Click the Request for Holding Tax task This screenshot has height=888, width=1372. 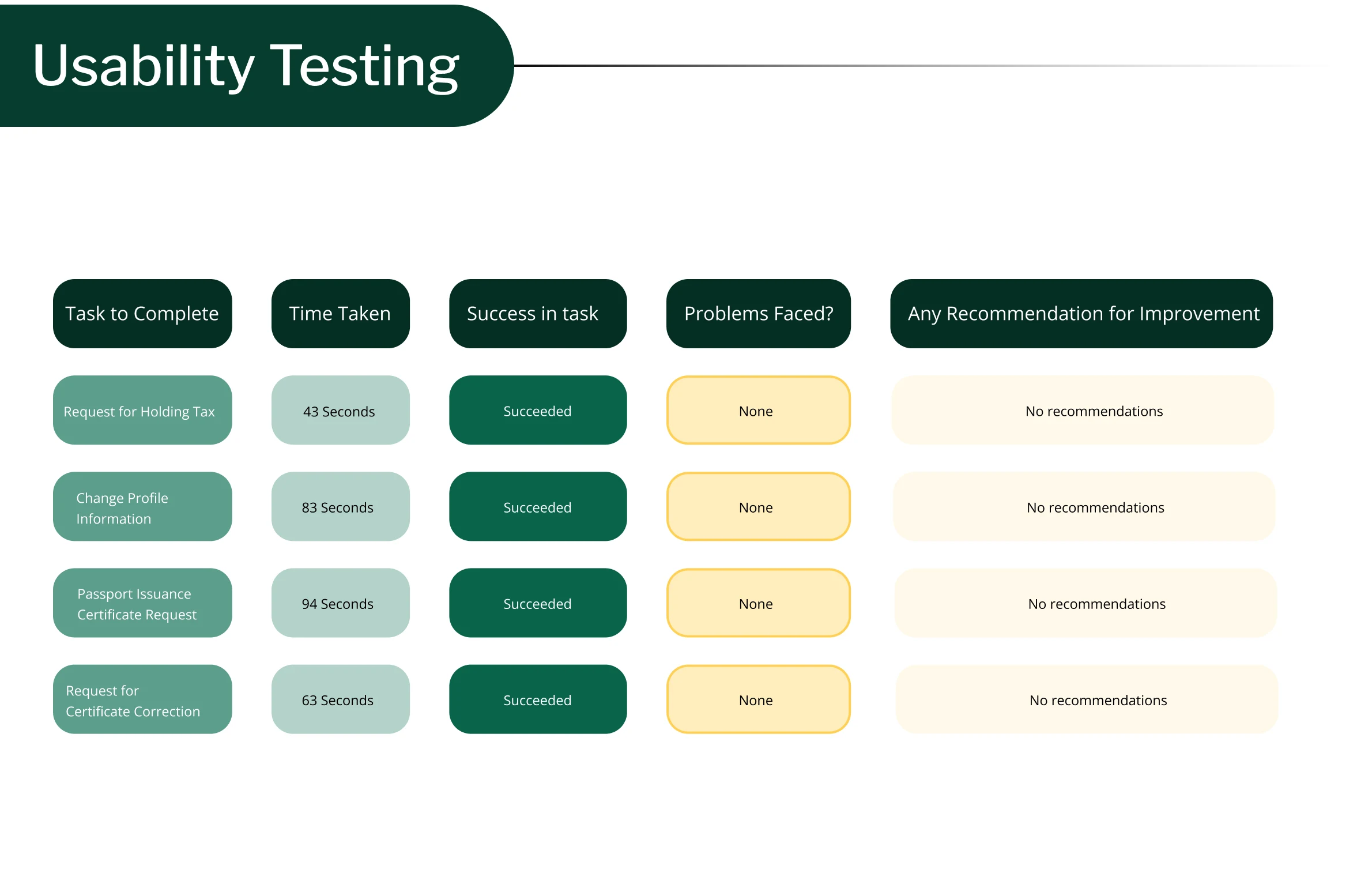[x=142, y=411]
